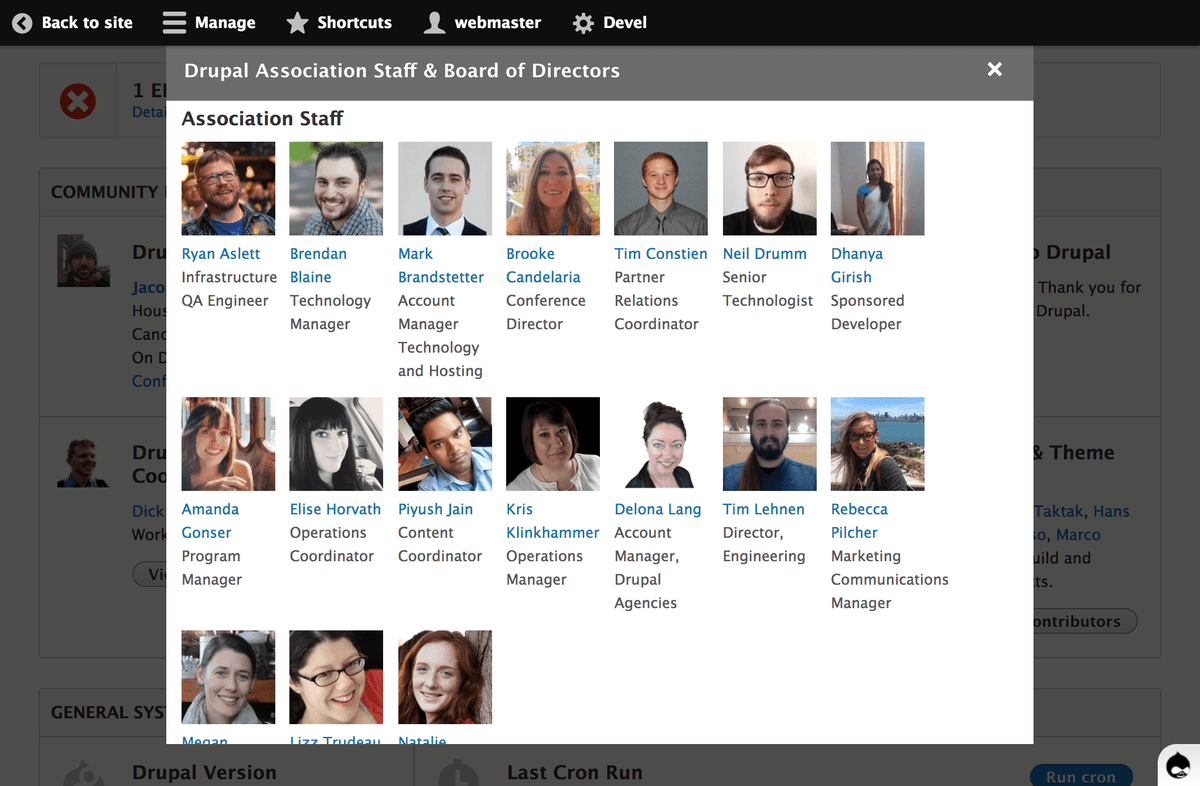Open Dhanya Girish's profile link
The height and width of the screenshot is (786, 1200).
[857, 265]
